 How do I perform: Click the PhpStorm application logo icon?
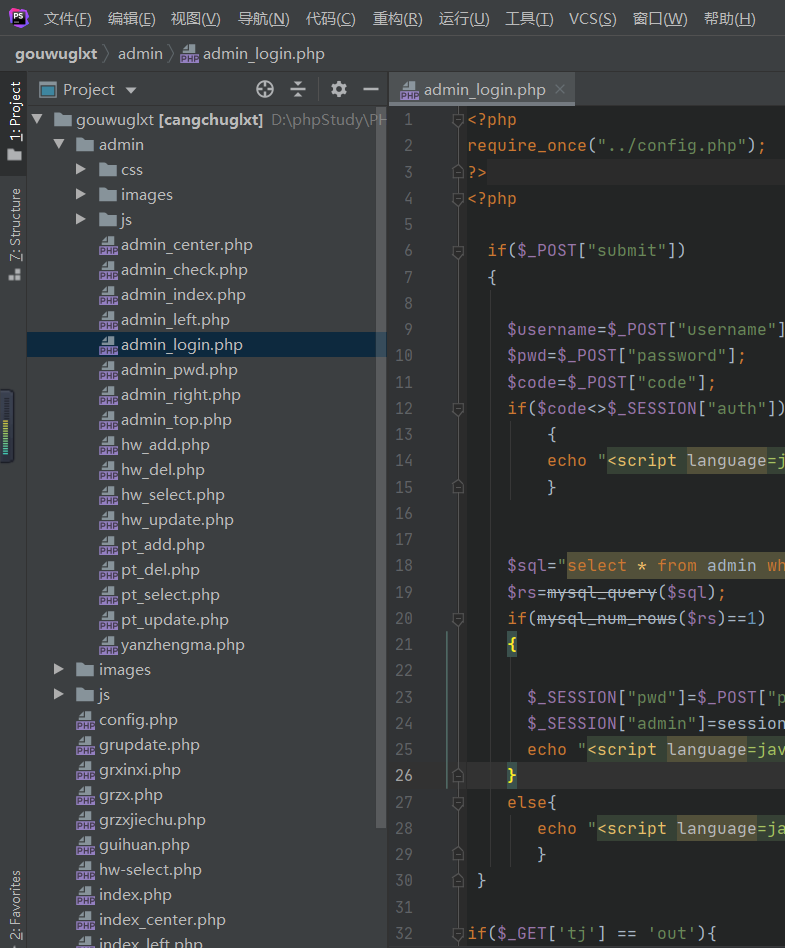(19, 18)
